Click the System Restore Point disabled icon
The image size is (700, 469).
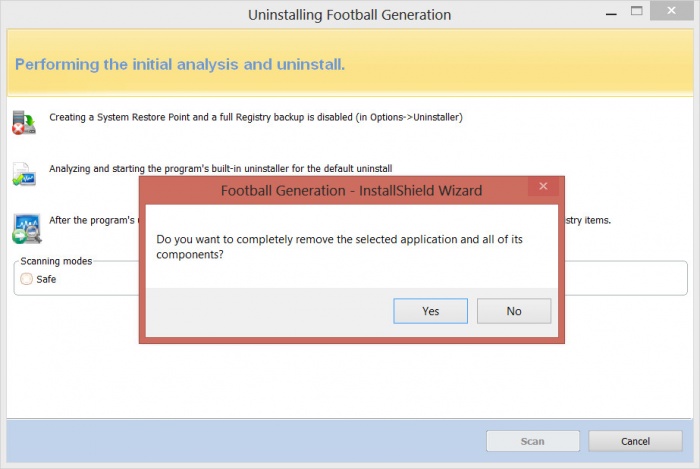pos(23,122)
